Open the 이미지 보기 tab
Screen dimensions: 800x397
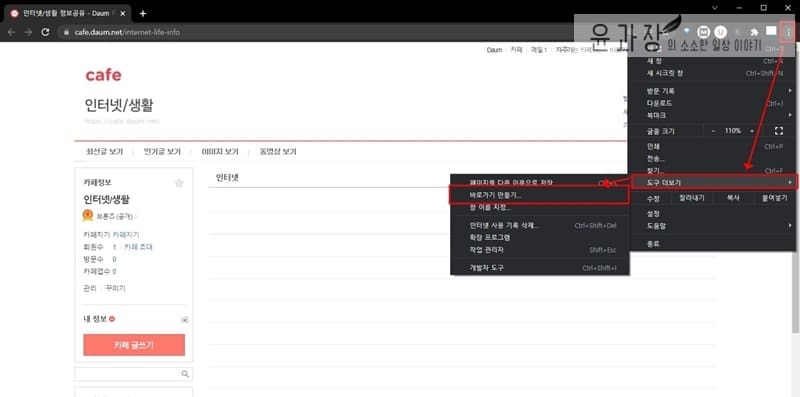click(220, 152)
